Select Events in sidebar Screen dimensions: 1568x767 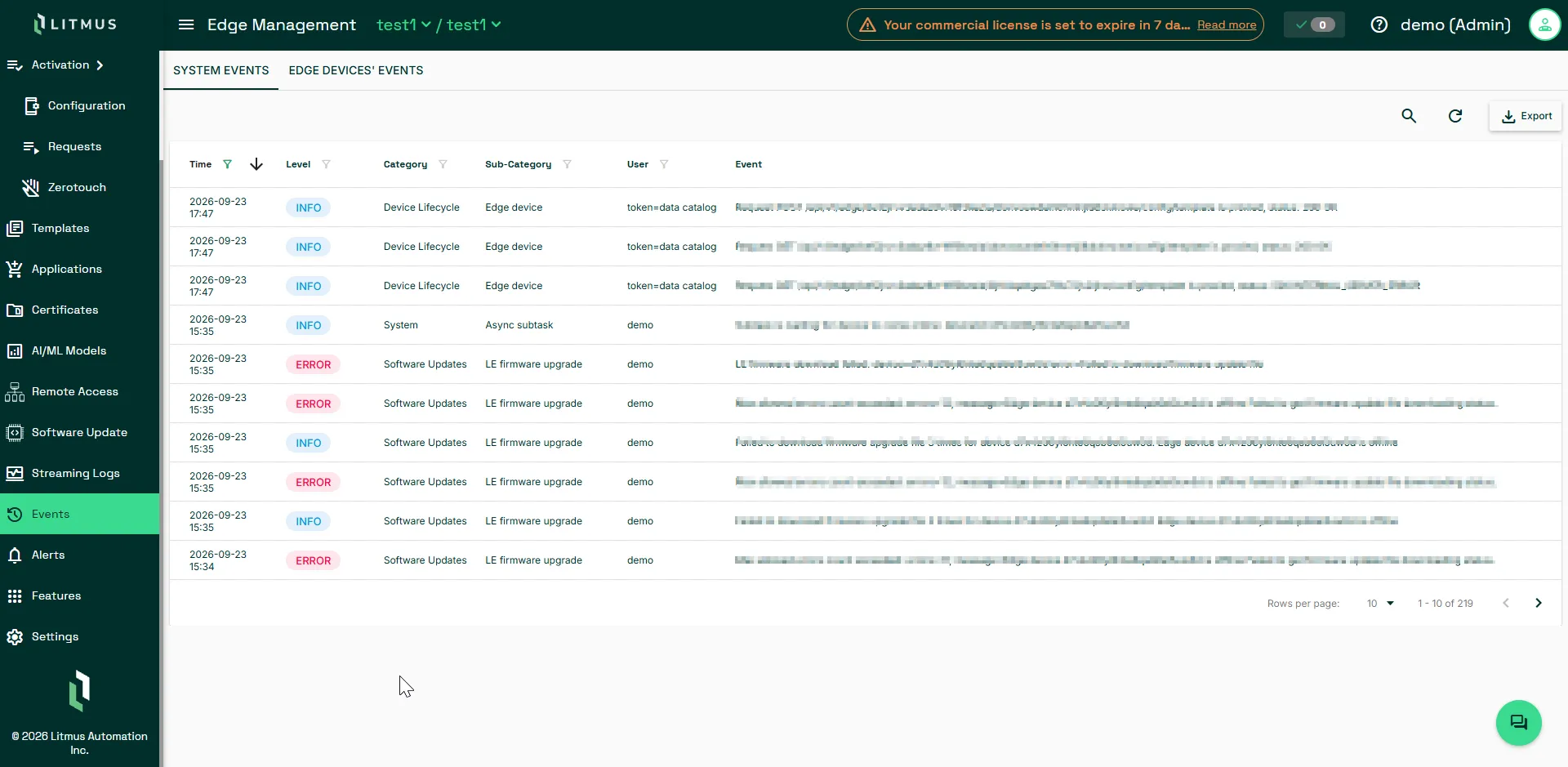coord(79,514)
